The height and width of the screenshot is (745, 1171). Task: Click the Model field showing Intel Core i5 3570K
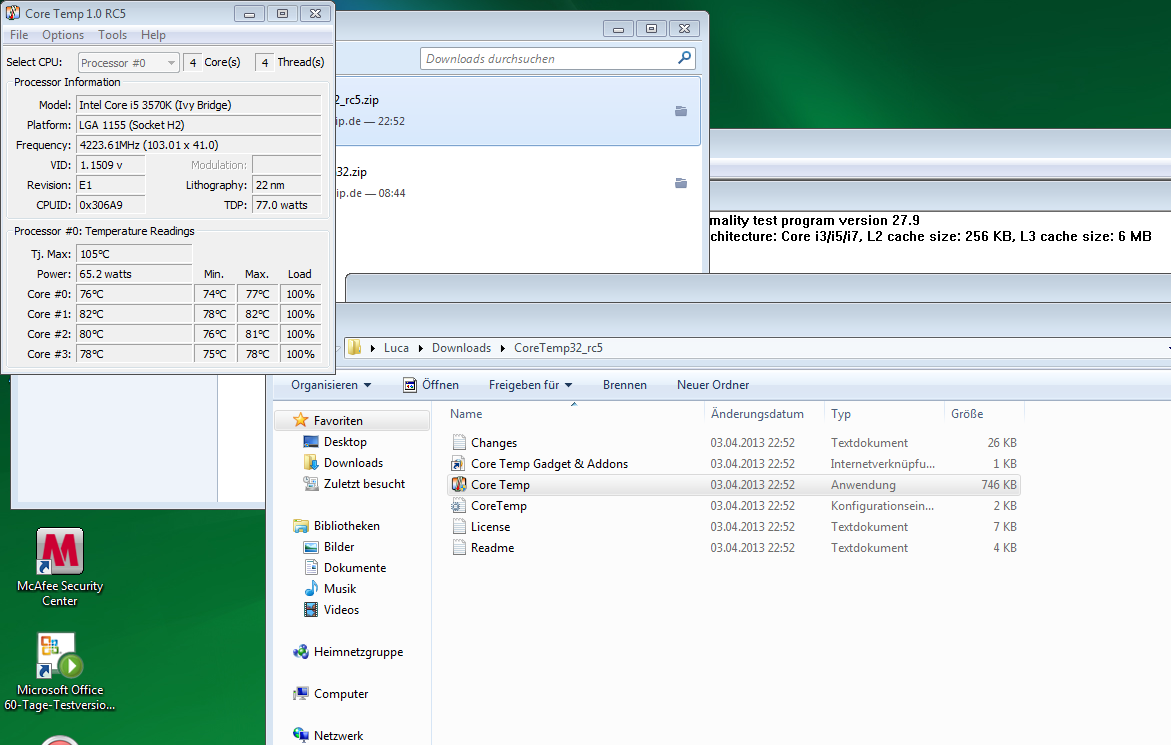[199, 105]
